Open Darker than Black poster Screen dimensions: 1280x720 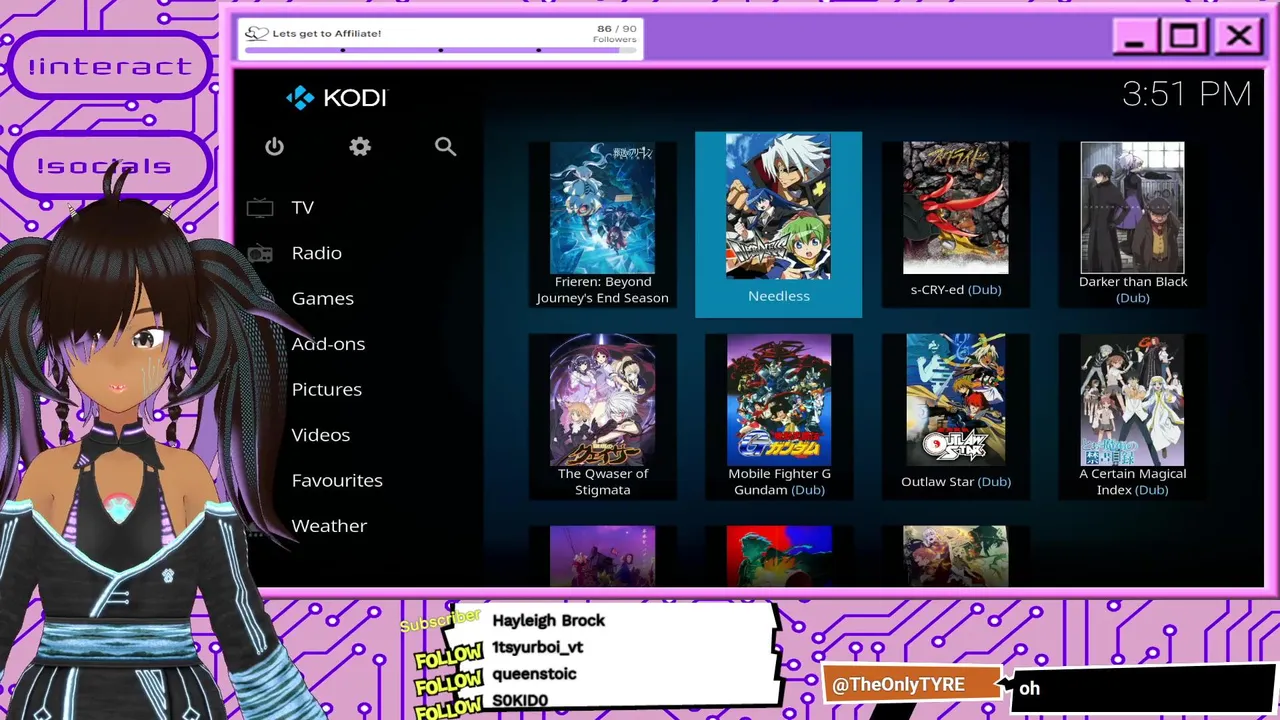tap(1132, 208)
